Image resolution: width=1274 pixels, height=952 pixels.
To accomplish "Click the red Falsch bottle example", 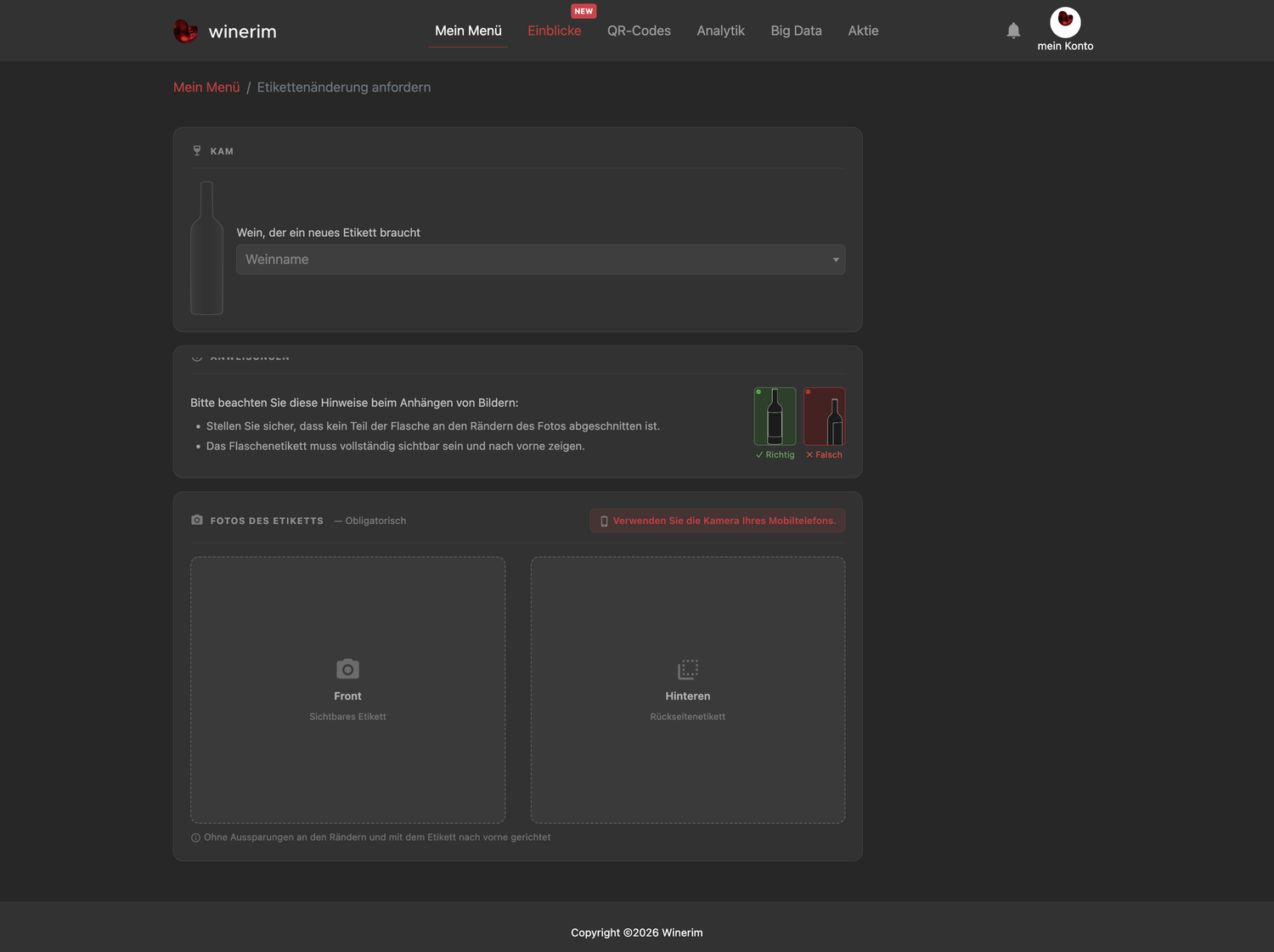I will pyautogui.click(x=824, y=416).
